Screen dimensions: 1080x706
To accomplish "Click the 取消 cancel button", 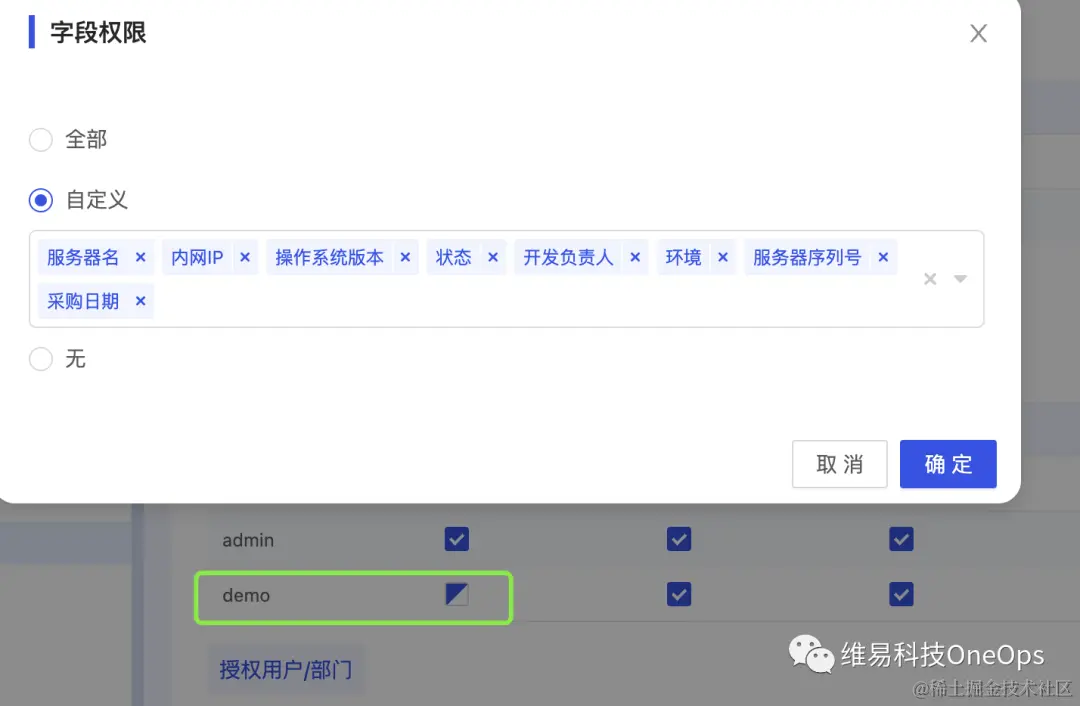I will (839, 464).
